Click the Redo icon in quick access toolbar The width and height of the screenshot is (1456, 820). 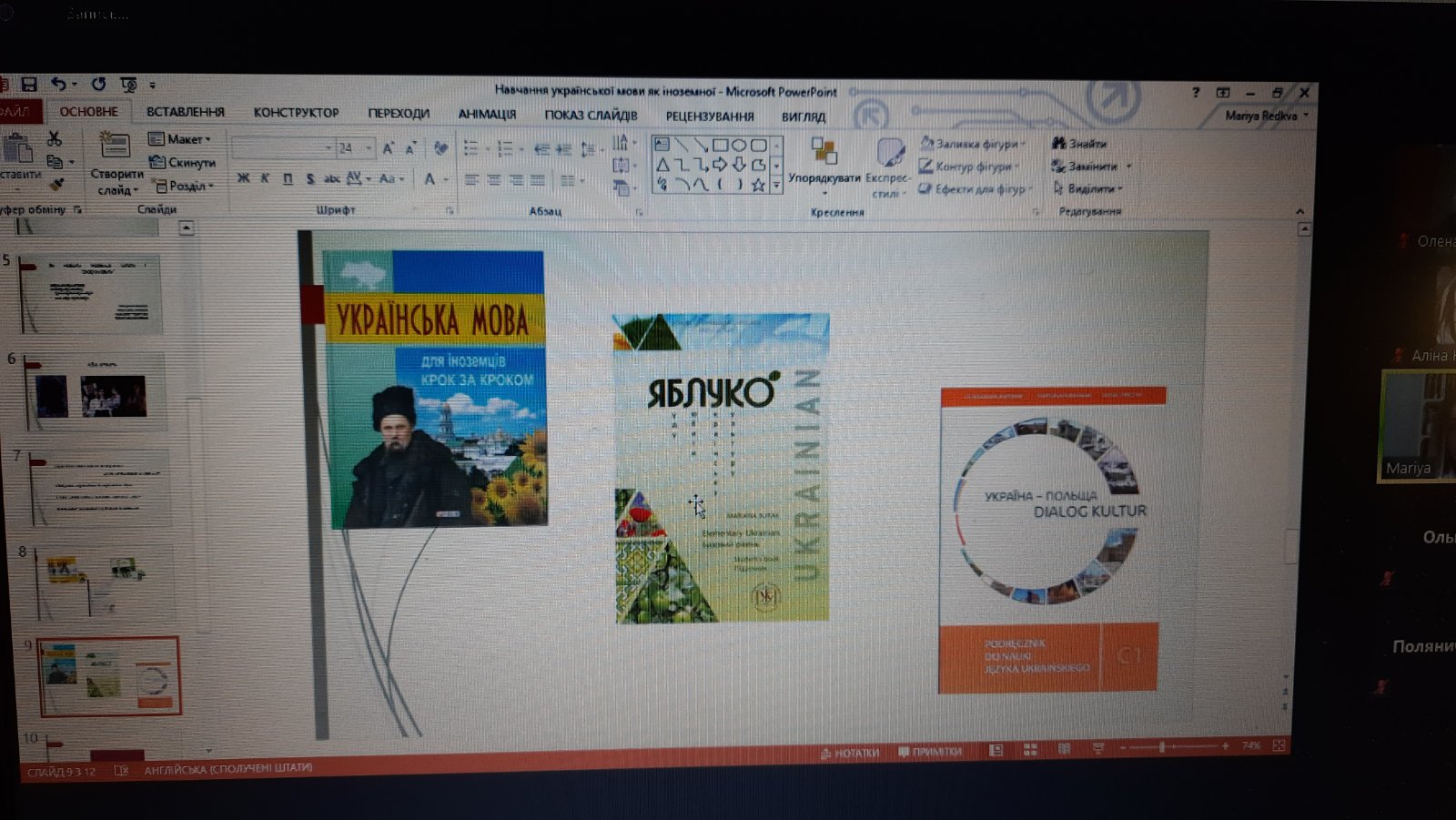(98, 84)
